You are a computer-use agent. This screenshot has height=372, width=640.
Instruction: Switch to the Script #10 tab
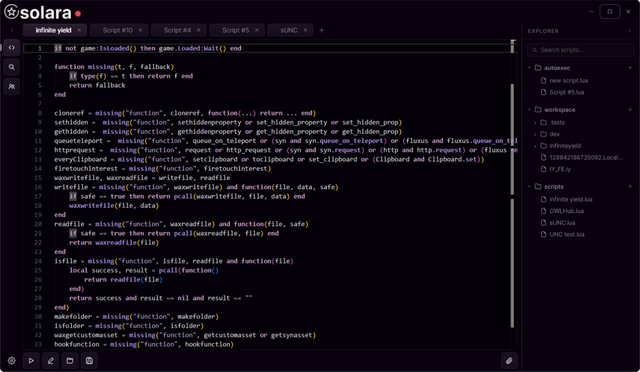[x=118, y=30]
